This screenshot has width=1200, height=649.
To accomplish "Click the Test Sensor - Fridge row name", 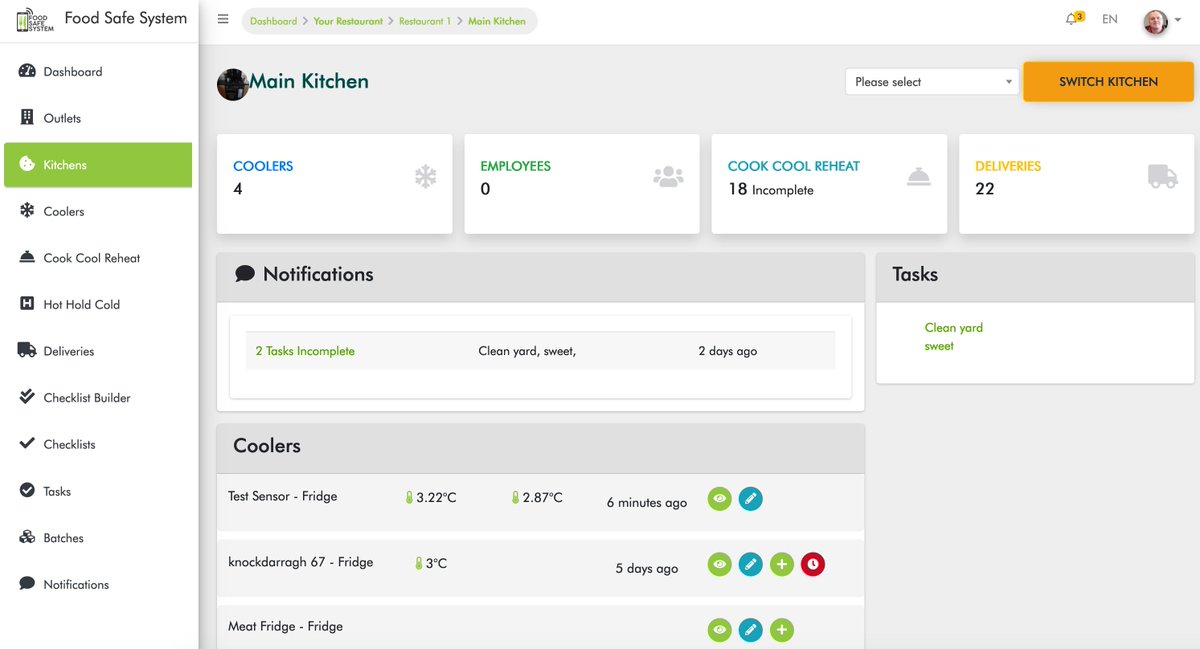I will pos(282,496).
